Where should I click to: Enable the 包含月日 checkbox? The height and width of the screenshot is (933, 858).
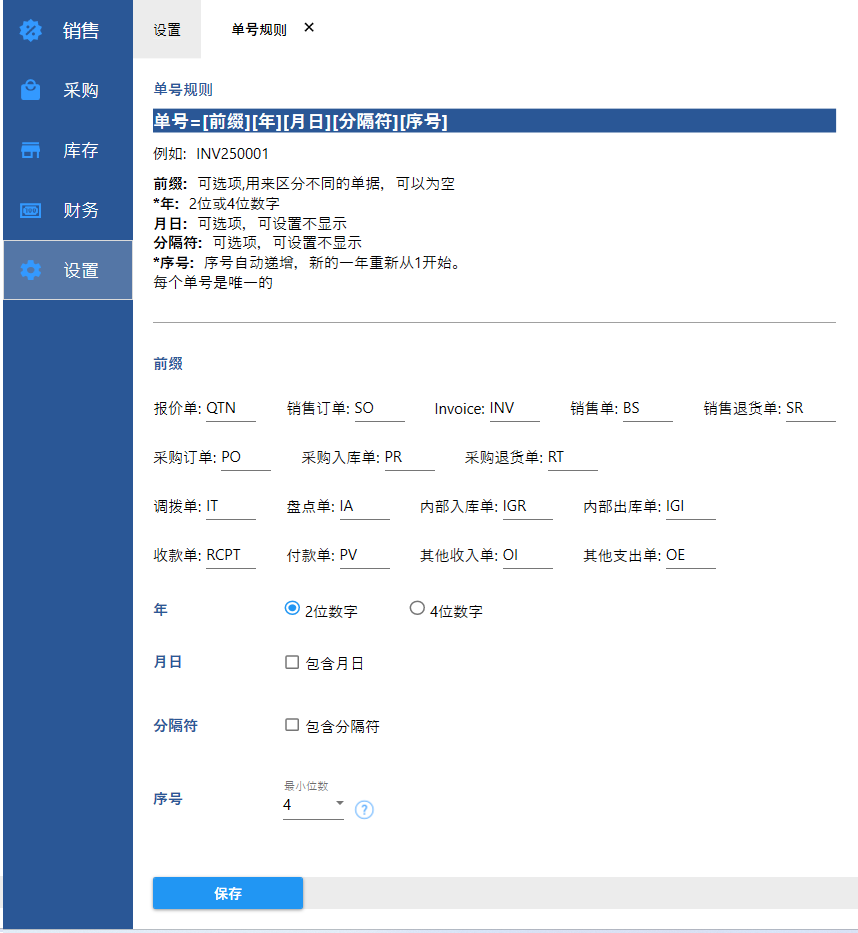[292, 662]
